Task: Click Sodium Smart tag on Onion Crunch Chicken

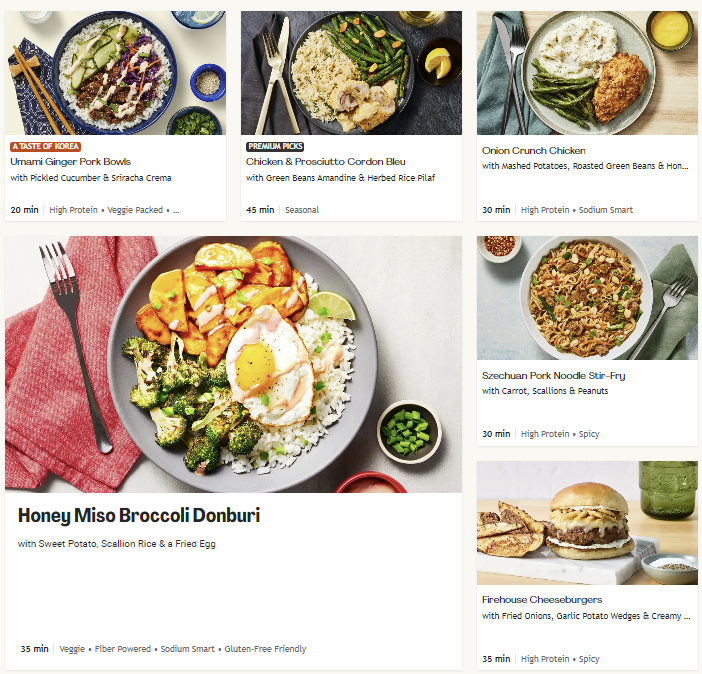Action: (606, 210)
